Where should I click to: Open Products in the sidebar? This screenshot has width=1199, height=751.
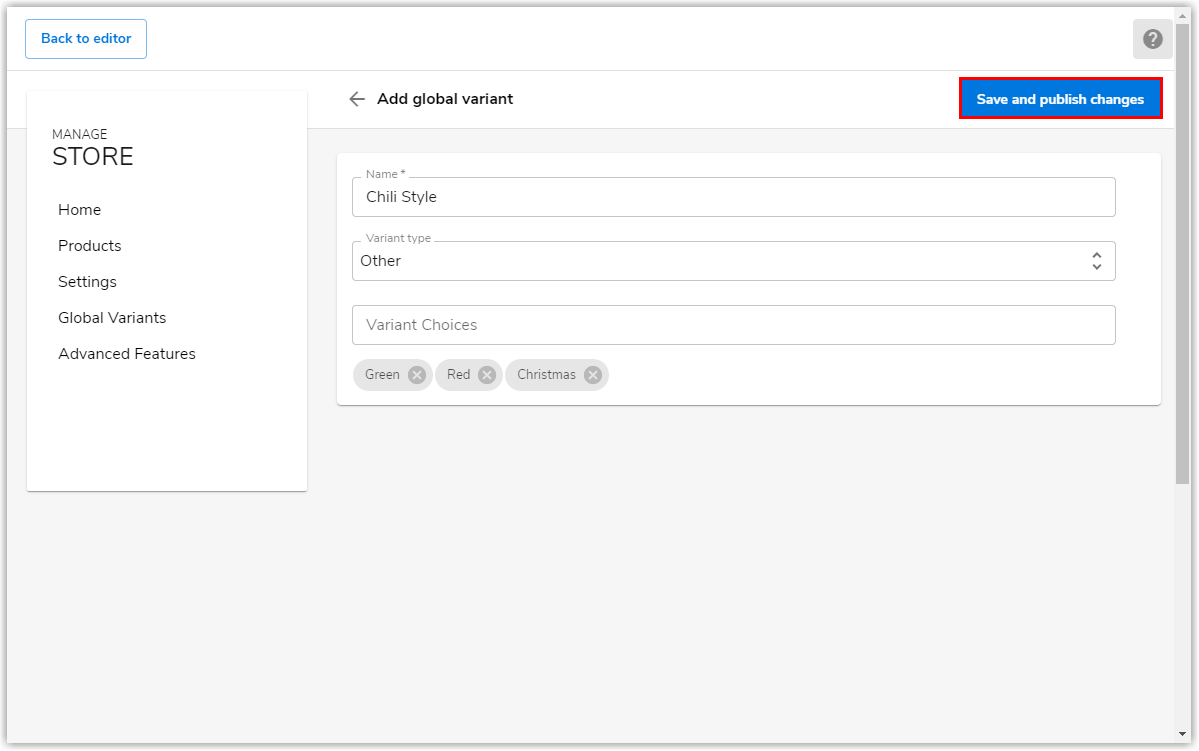[89, 245]
